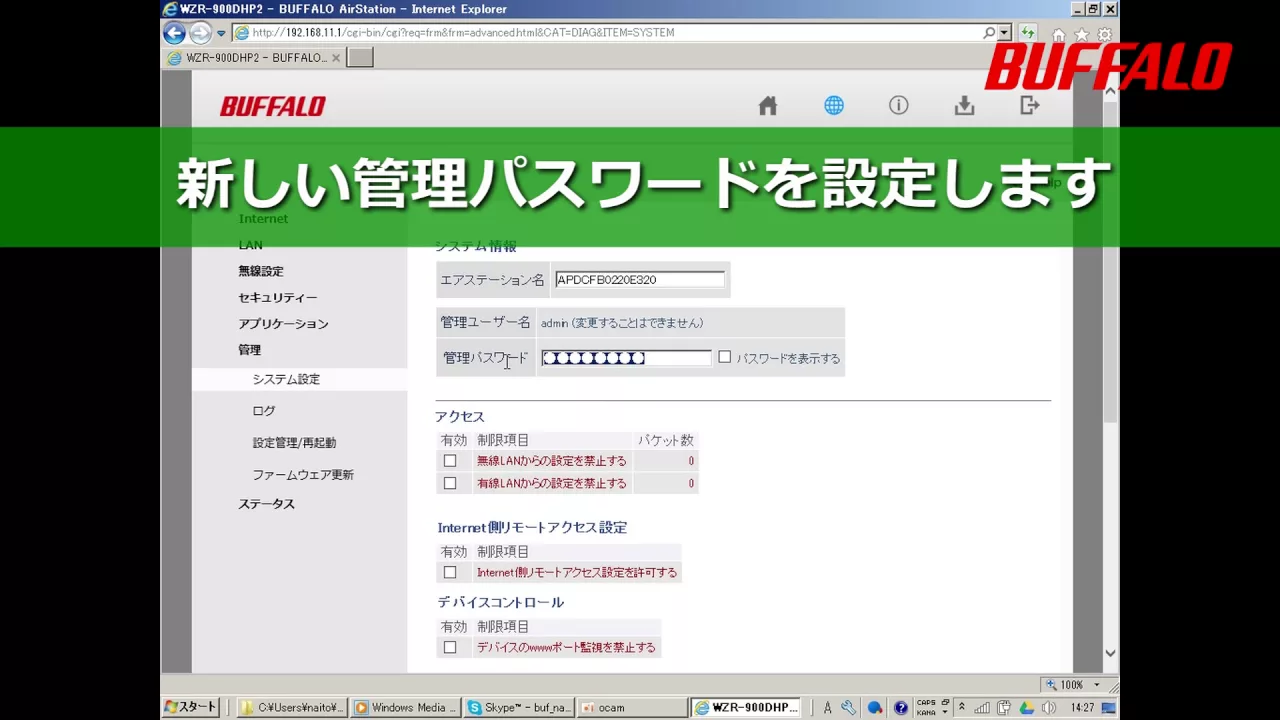Screen dimensions: 1280x720
Task: Select ファームウェア更新 submenu item
Action: pyautogui.click(x=303, y=475)
